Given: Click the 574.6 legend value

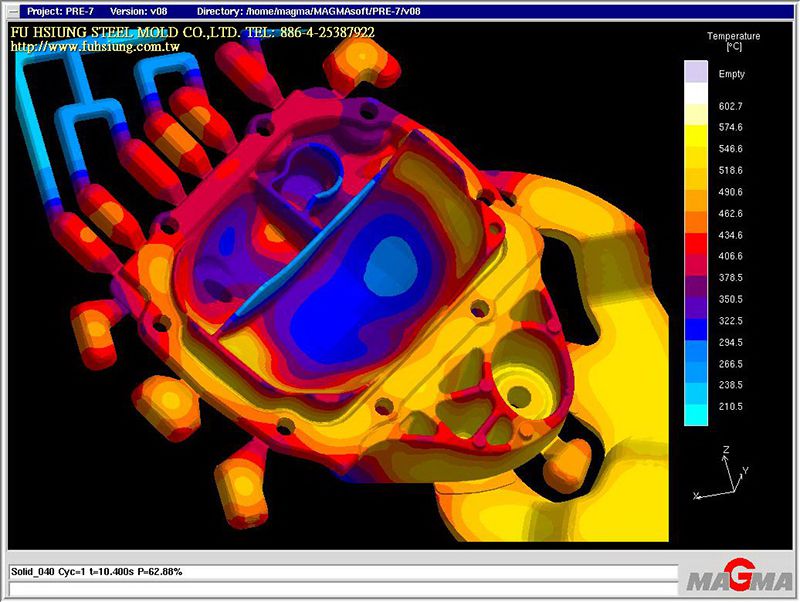Looking at the screenshot, I should tap(731, 127).
